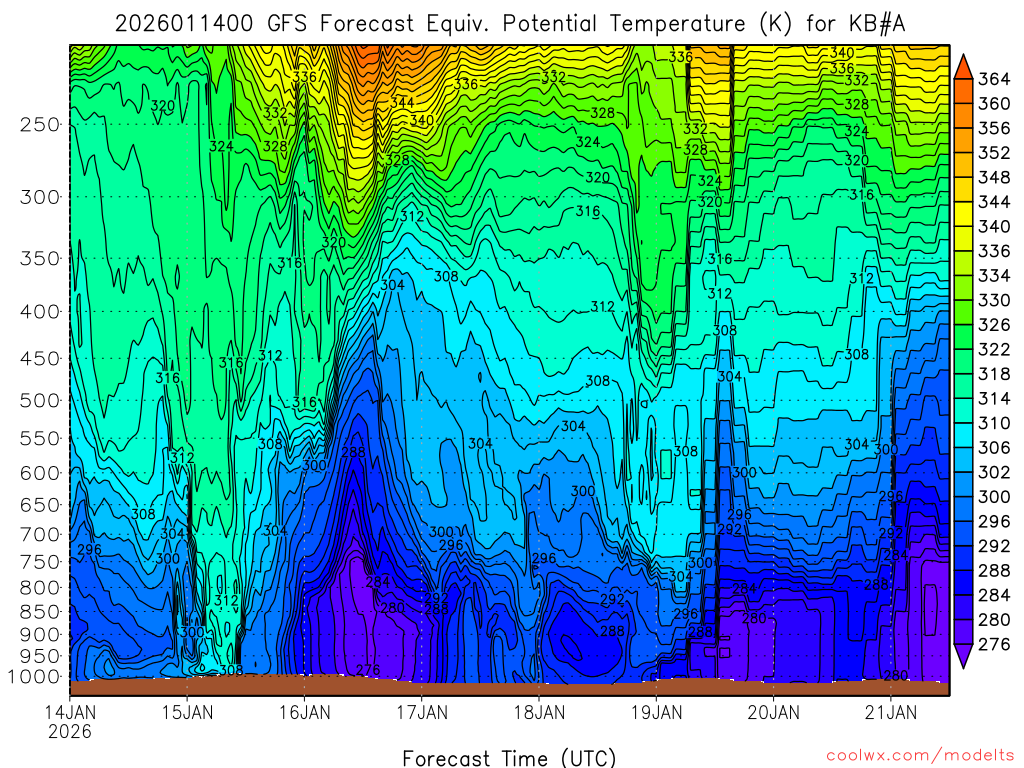The height and width of the screenshot is (768, 1024).
Task: Click the 18JAN tick label
Action: [x=539, y=713]
